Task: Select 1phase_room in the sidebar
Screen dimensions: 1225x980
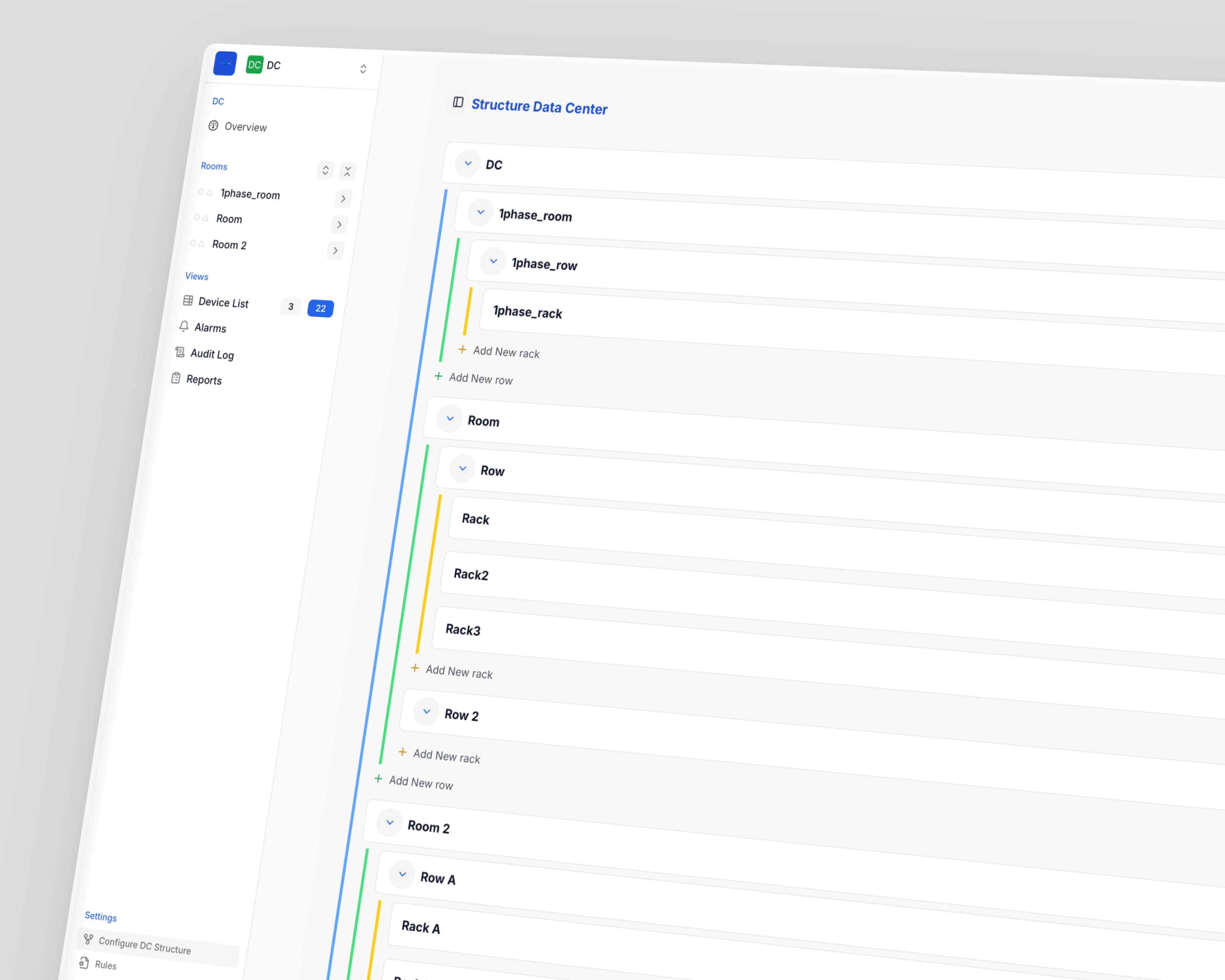Action: coord(250,194)
